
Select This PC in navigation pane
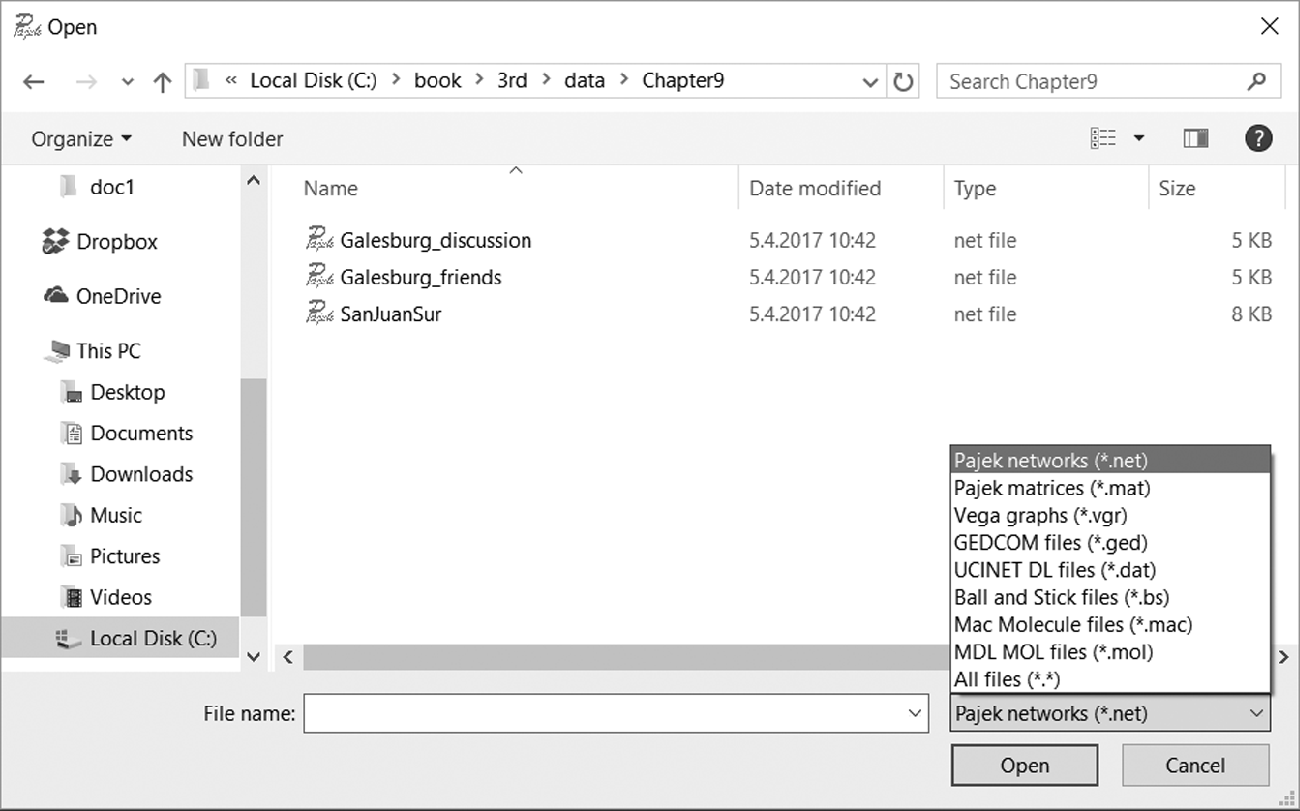(x=94, y=351)
